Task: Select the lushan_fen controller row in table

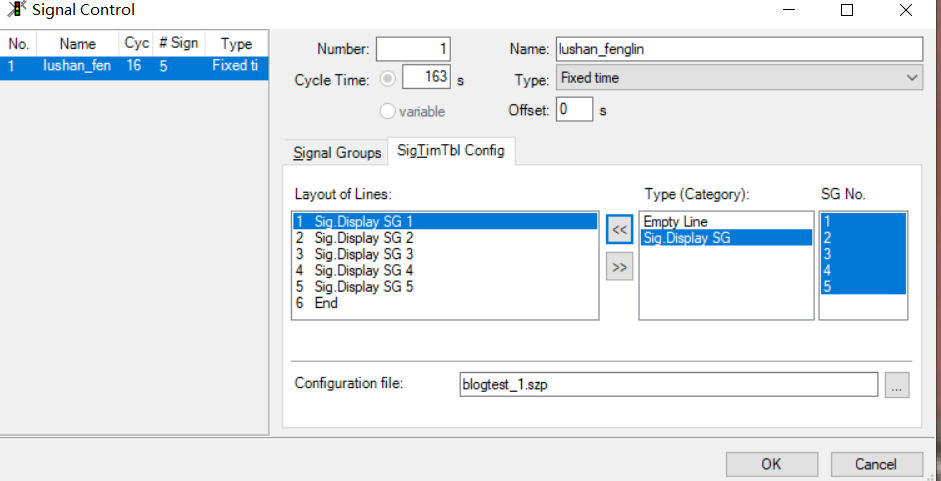Action: 133,65
